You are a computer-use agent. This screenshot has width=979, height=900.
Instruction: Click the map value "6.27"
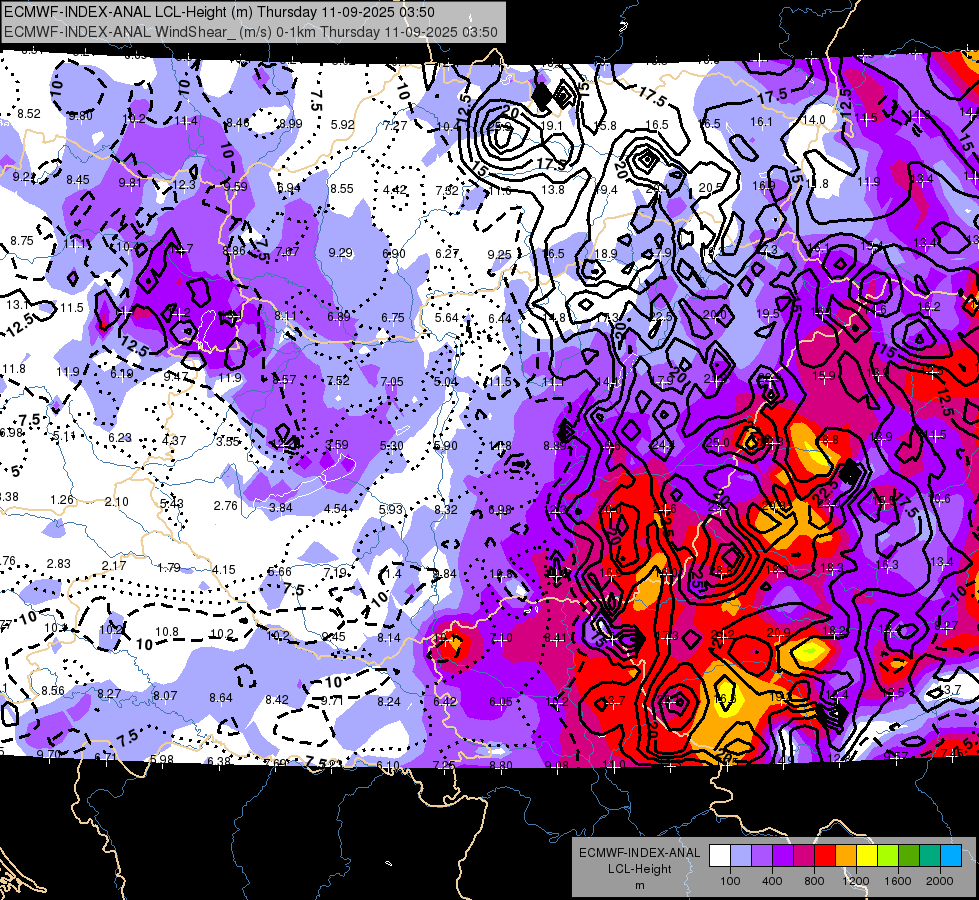[x=447, y=254]
